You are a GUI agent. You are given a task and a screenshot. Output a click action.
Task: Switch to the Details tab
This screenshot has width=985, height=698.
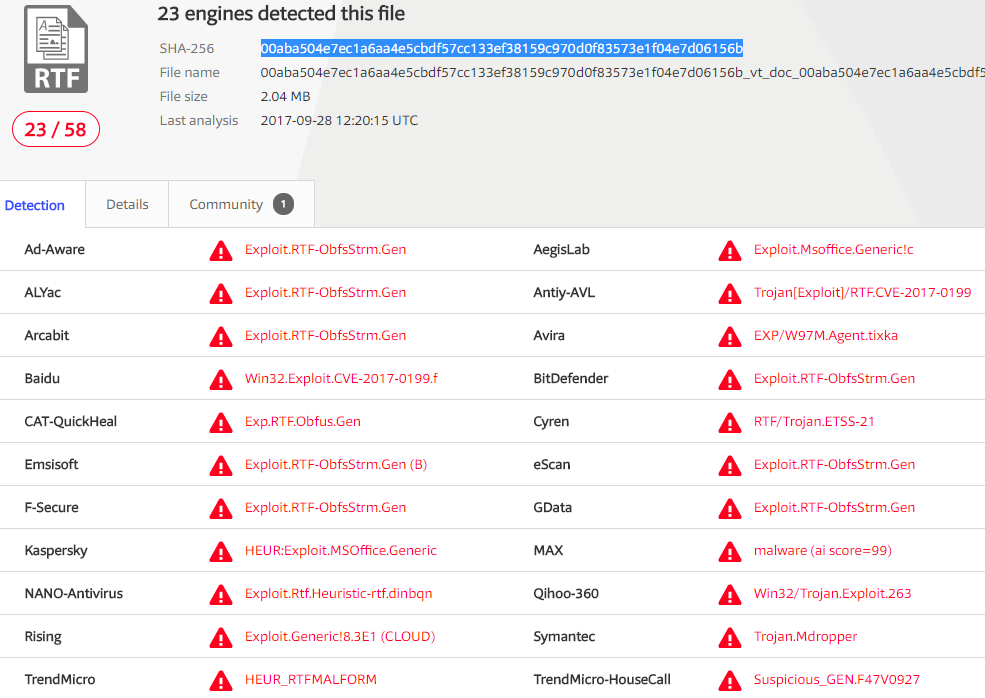127,204
